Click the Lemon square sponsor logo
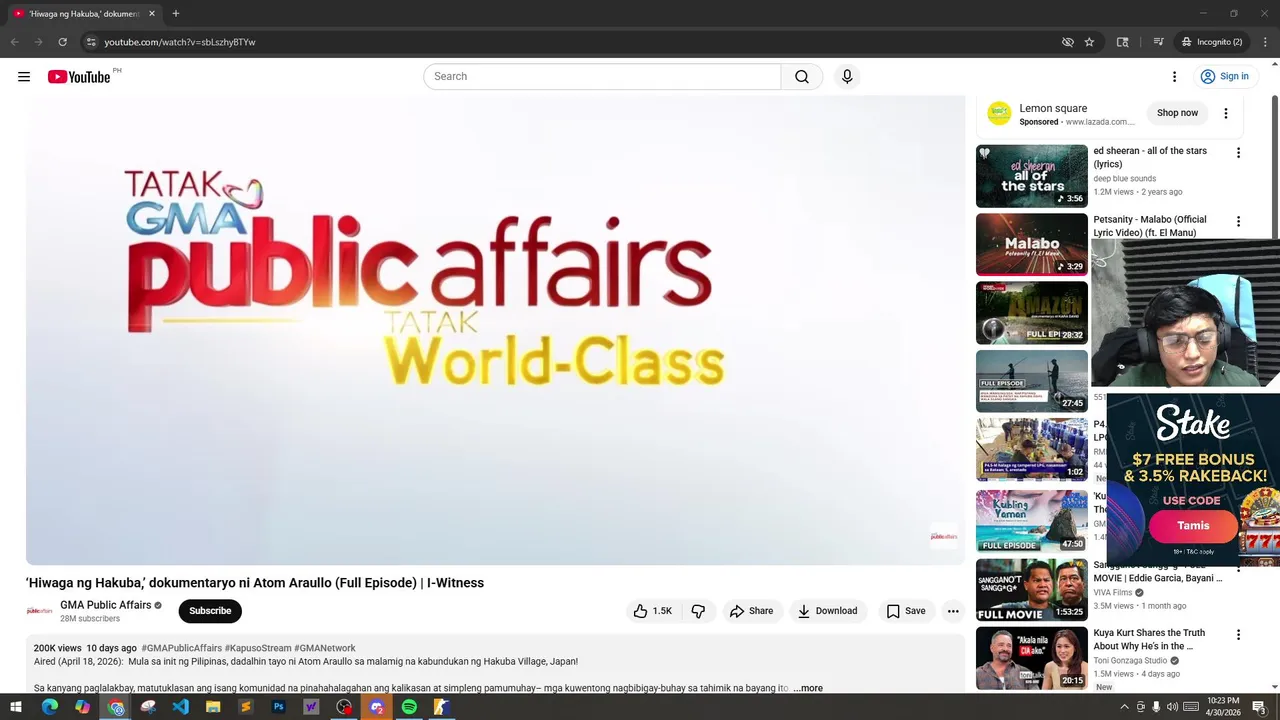The height and width of the screenshot is (720, 1280). 999,113
